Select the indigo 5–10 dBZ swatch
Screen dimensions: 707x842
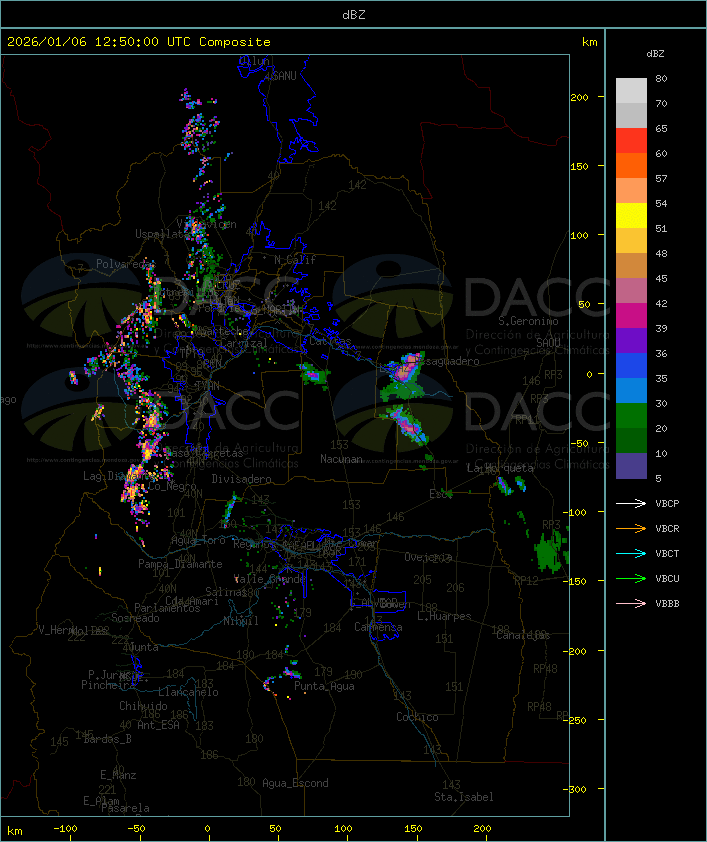pos(631,466)
